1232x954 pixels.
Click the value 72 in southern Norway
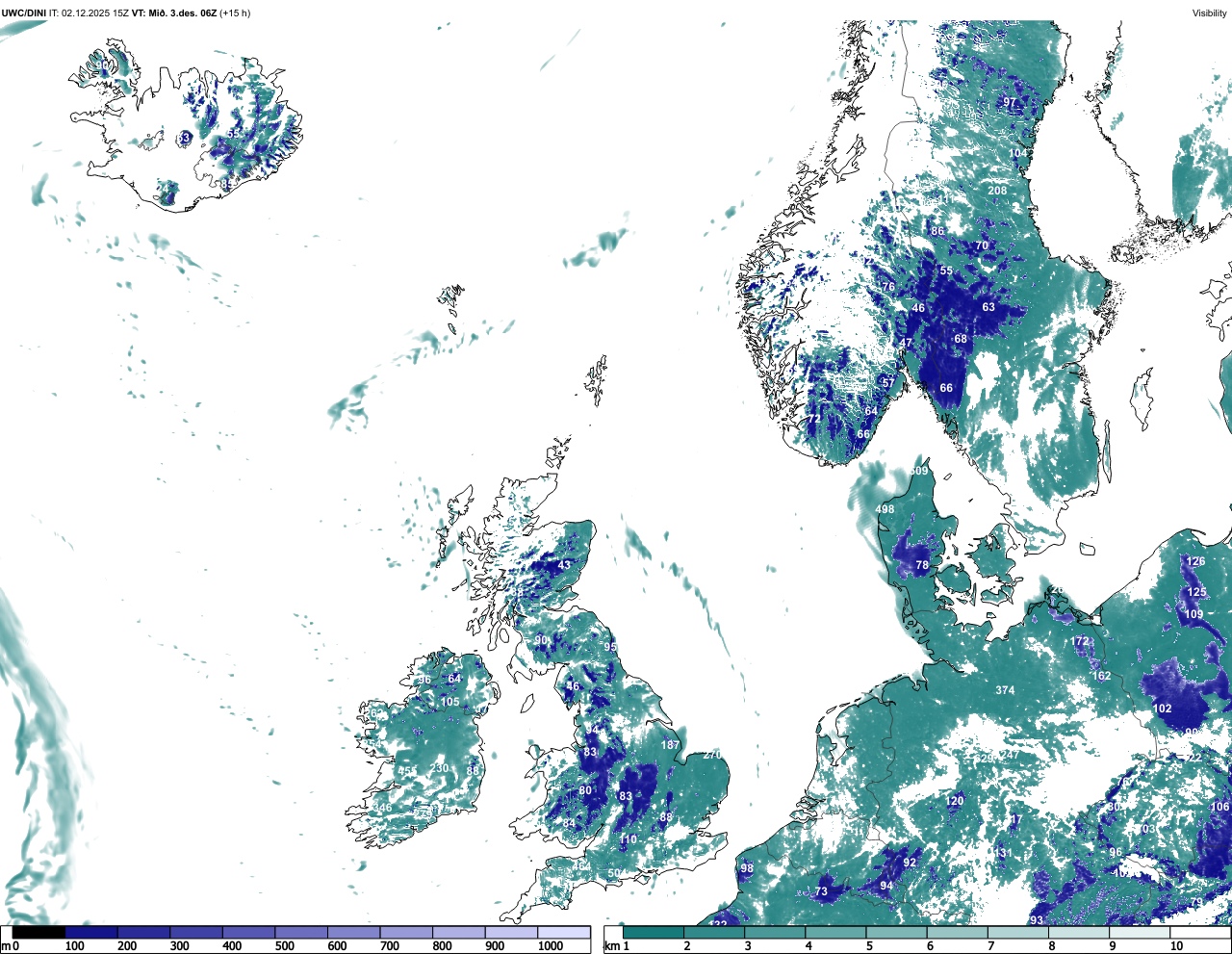813,420
